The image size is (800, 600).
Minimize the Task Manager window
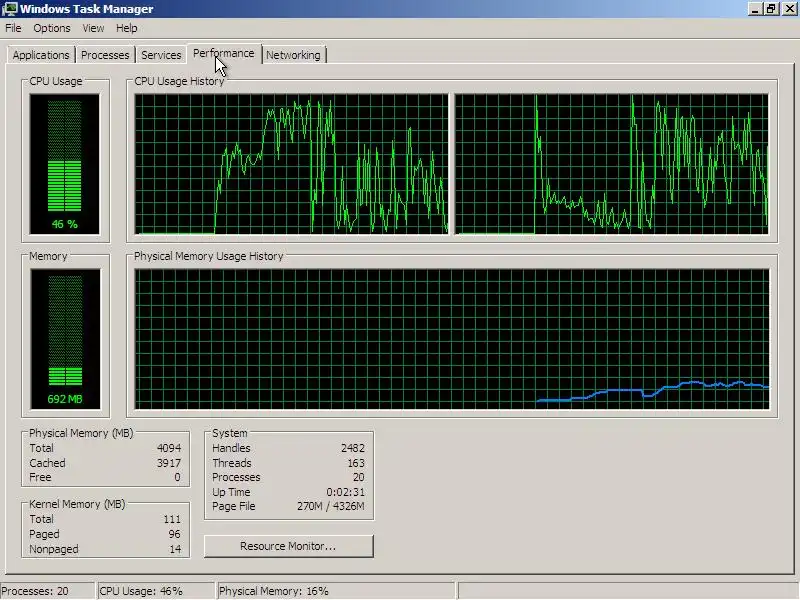(755, 9)
